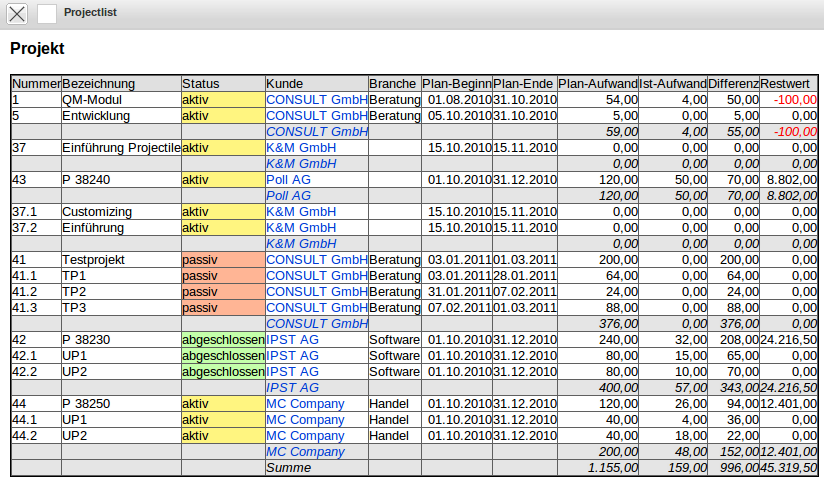The image size is (824, 481).
Task: Click CONSULT GmbH link in TP3 row
Action: click(x=316, y=308)
